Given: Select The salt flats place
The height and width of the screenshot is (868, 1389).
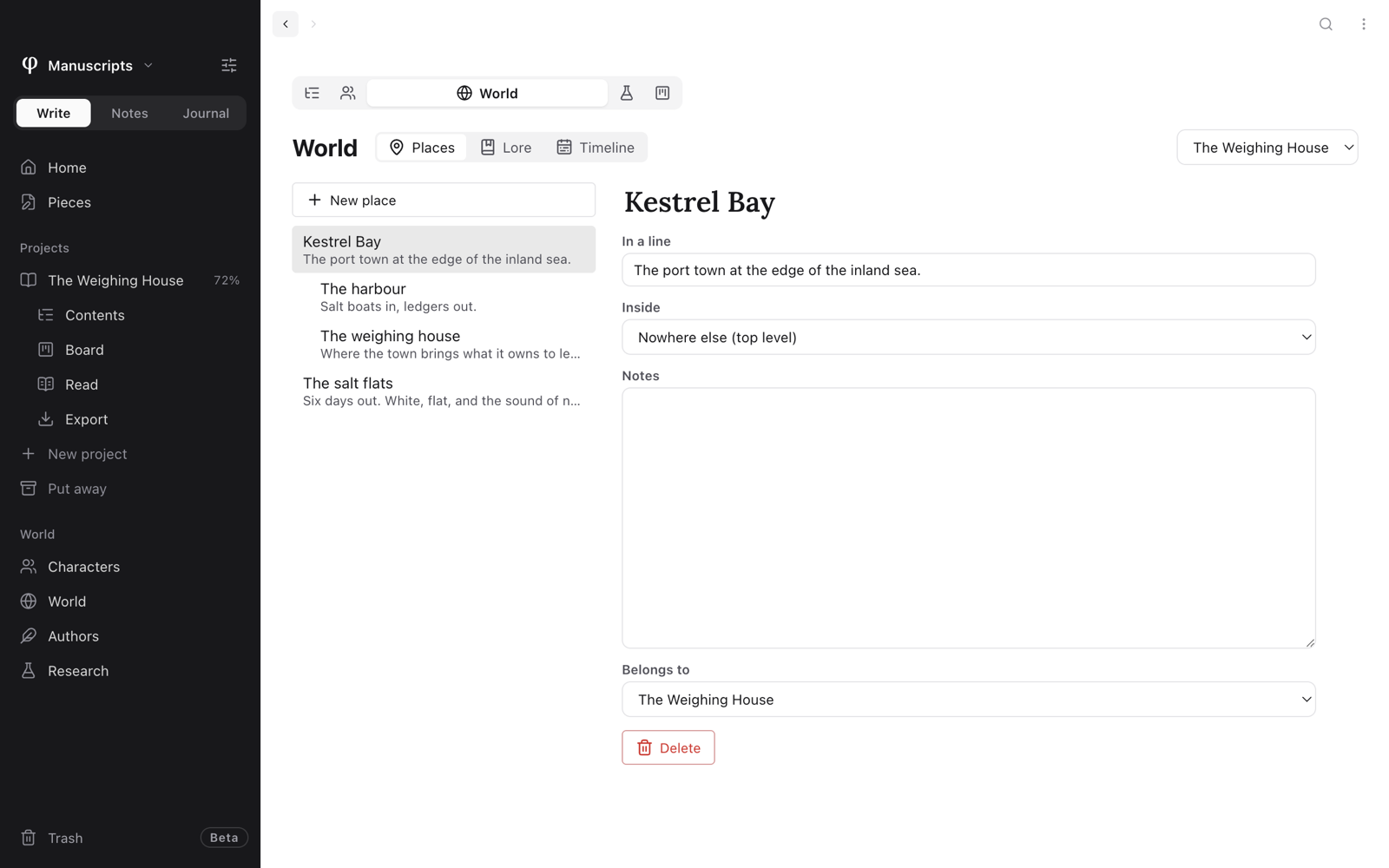Looking at the screenshot, I should (444, 391).
